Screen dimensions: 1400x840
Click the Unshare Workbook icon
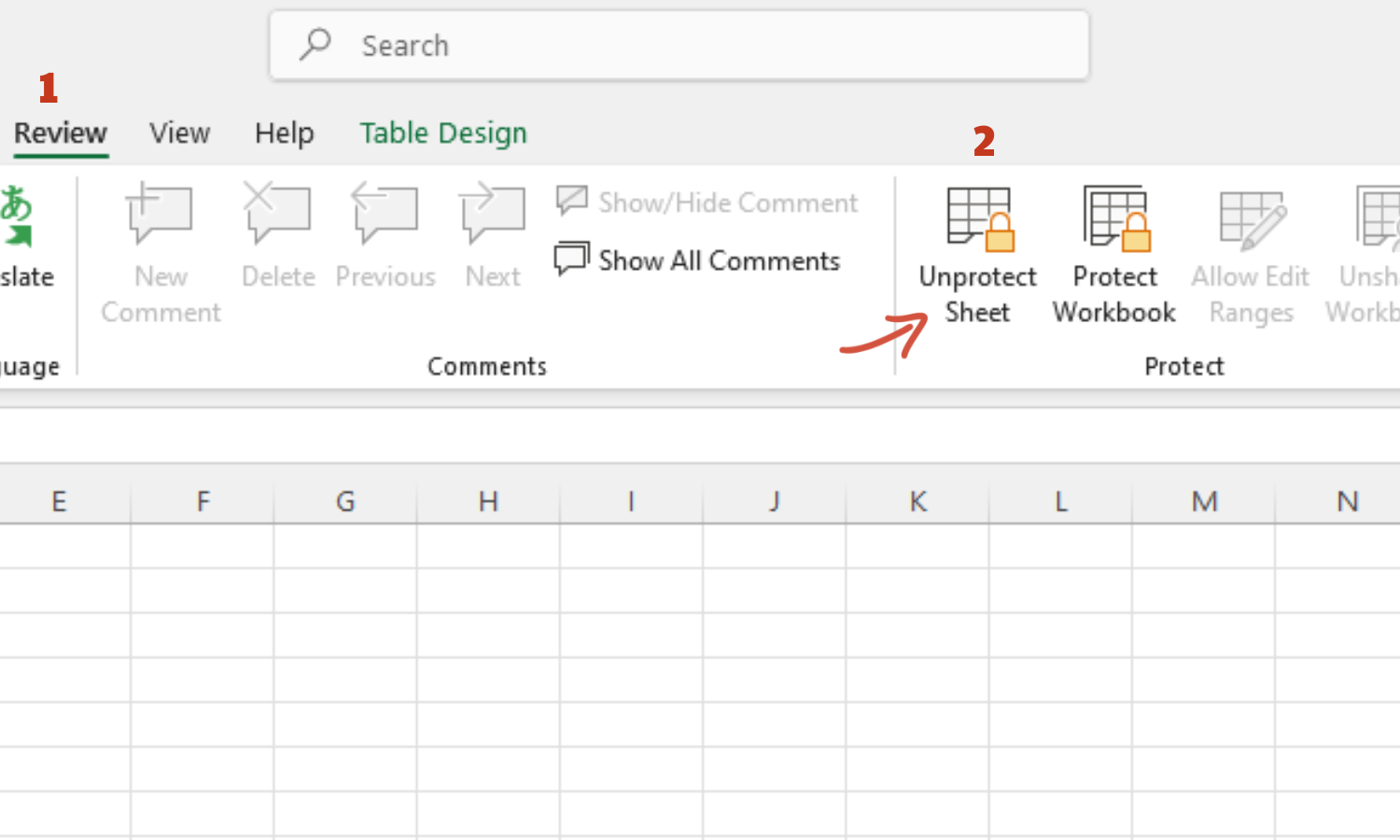click(x=1377, y=220)
